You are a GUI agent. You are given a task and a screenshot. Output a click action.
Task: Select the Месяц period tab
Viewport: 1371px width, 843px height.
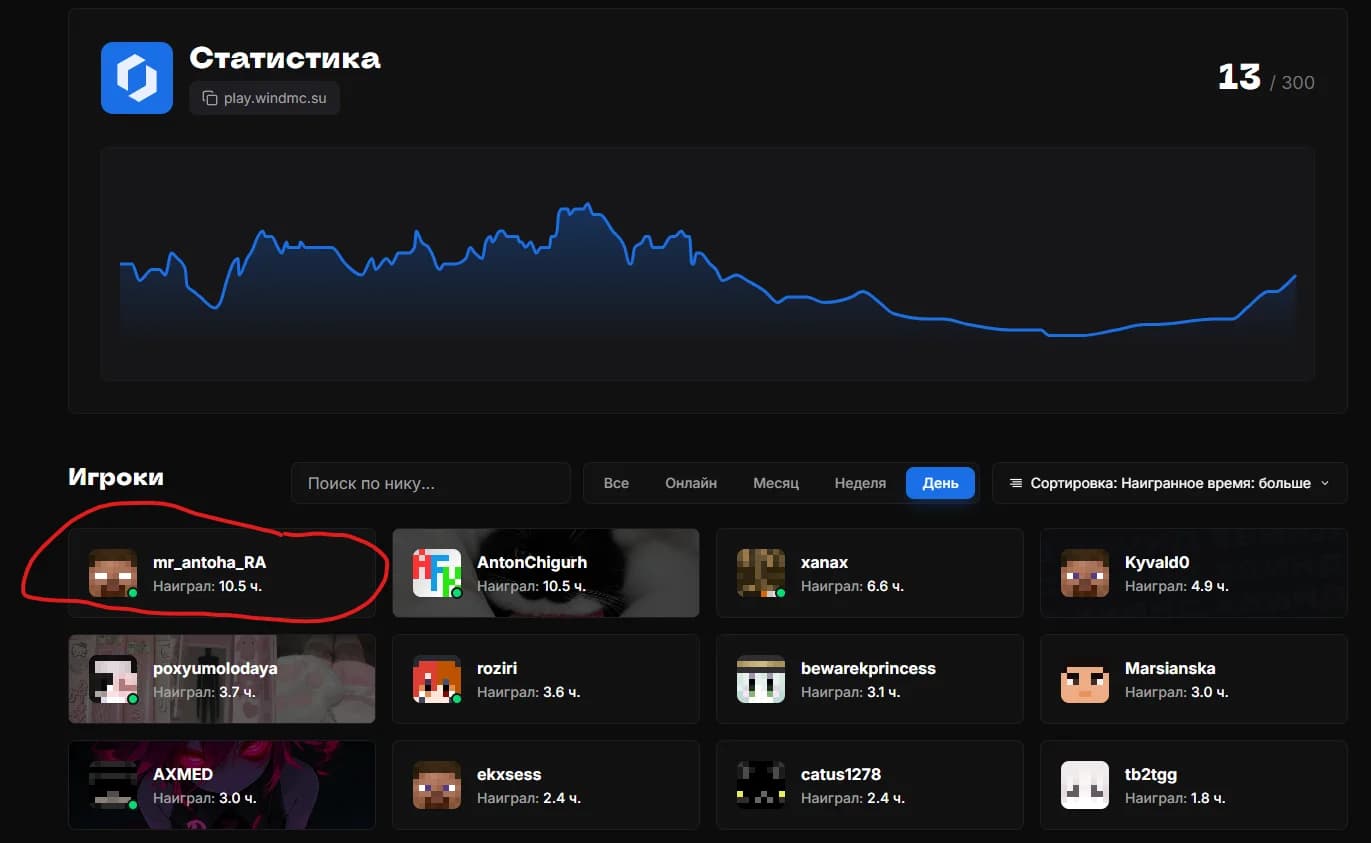(x=776, y=483)
